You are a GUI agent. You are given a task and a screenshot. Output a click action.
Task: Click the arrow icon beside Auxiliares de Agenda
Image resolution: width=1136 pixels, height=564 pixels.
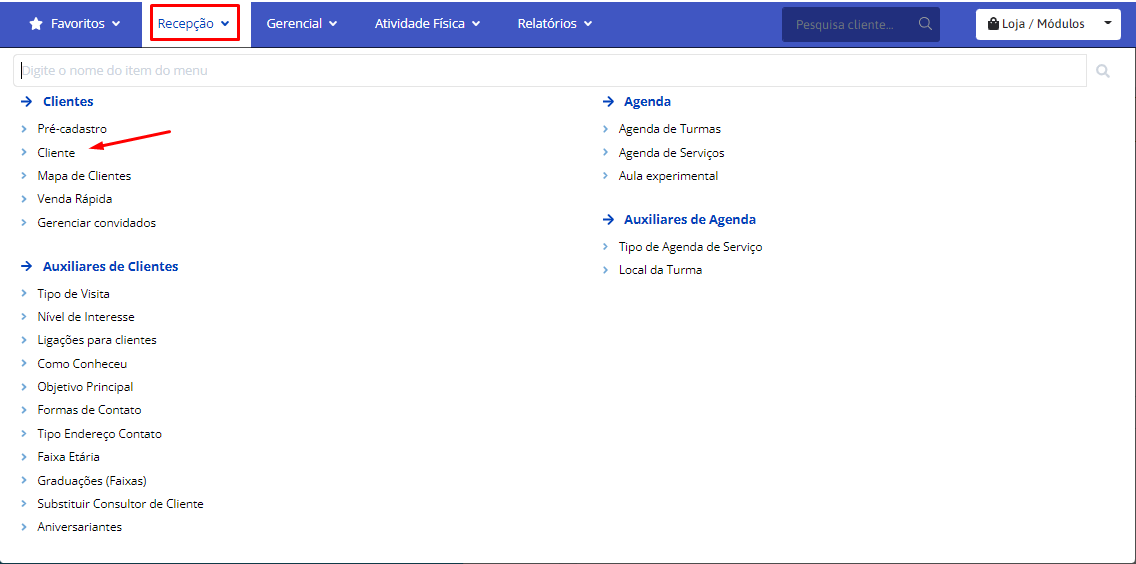tap(608, 220)
